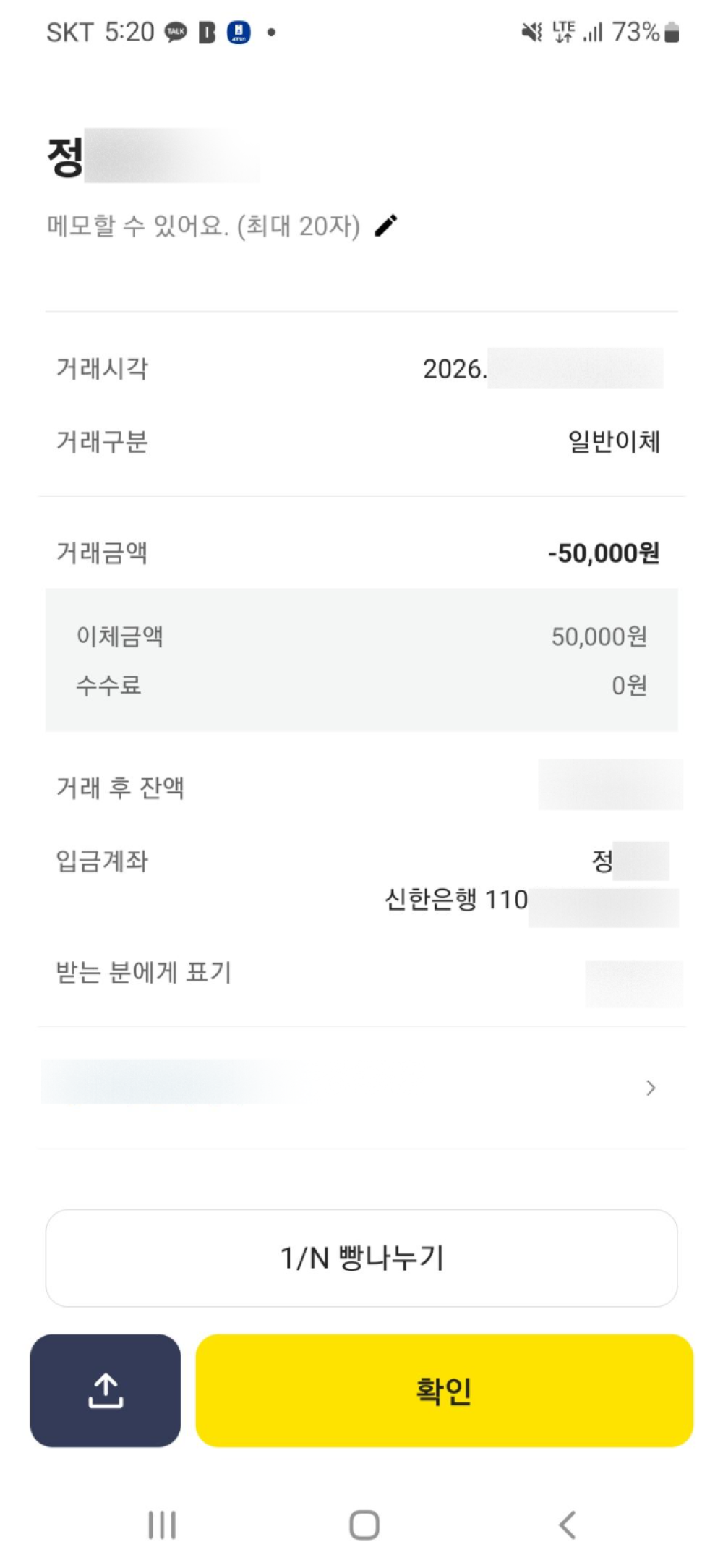
Task: Tap the 거래시각 2026 date value
Action: [x=454, y=370]
